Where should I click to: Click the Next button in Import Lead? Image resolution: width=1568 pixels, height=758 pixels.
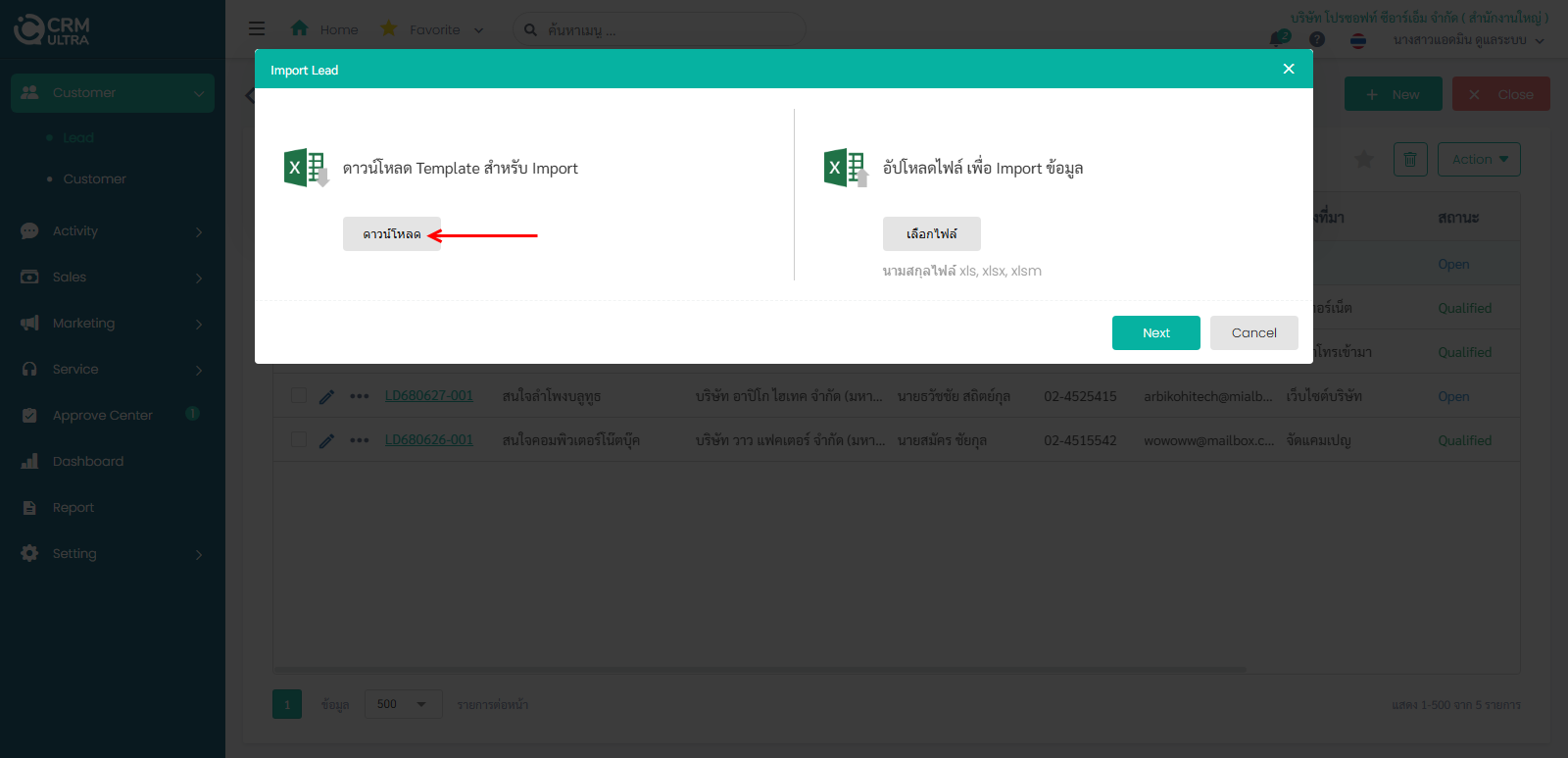1155,332
